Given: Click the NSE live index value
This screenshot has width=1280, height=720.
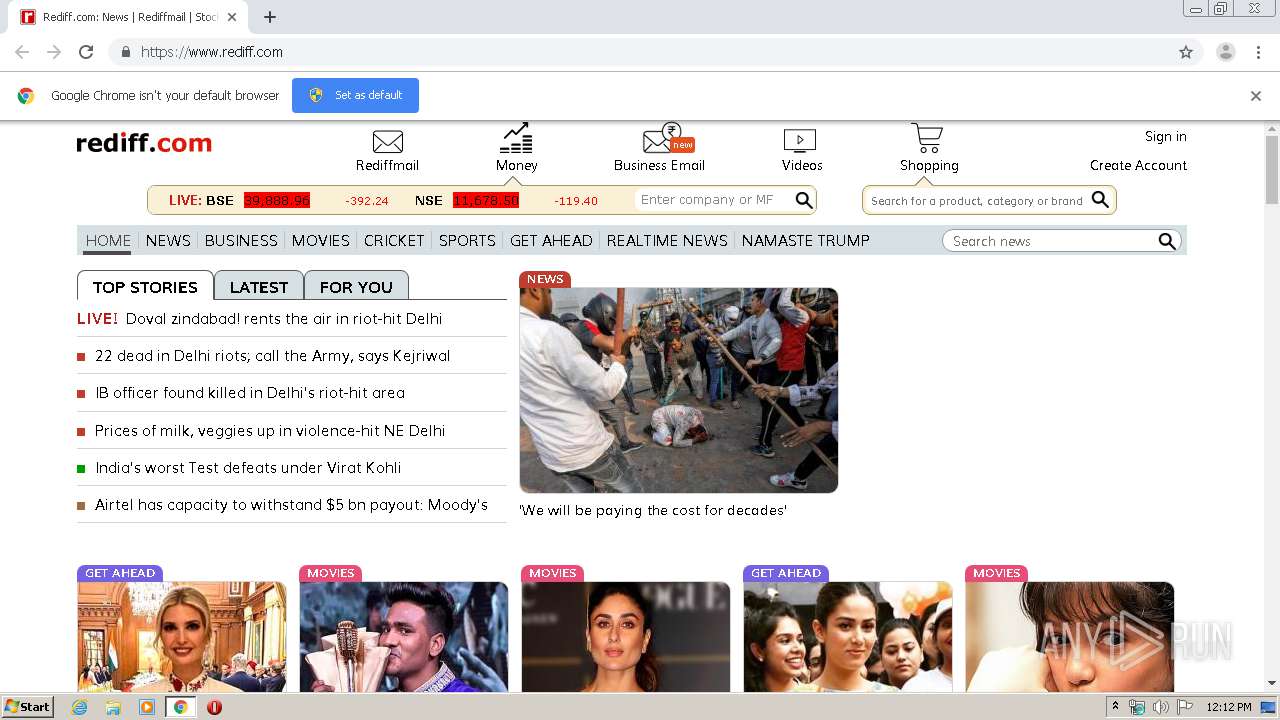Looking at the screenshot, I should pyautogui.click(x=486, y=200).
